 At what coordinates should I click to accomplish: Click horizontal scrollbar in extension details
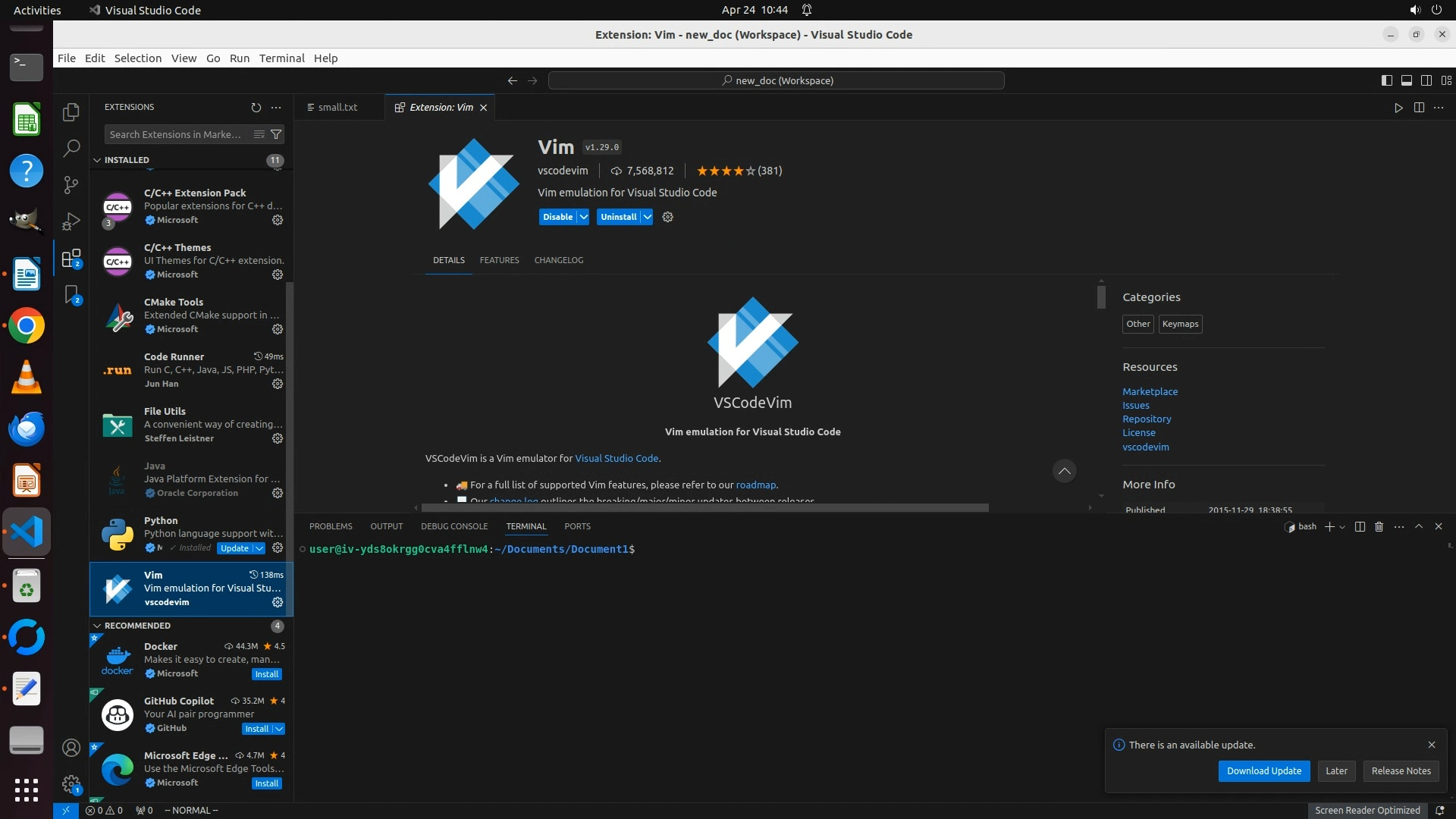704,507
